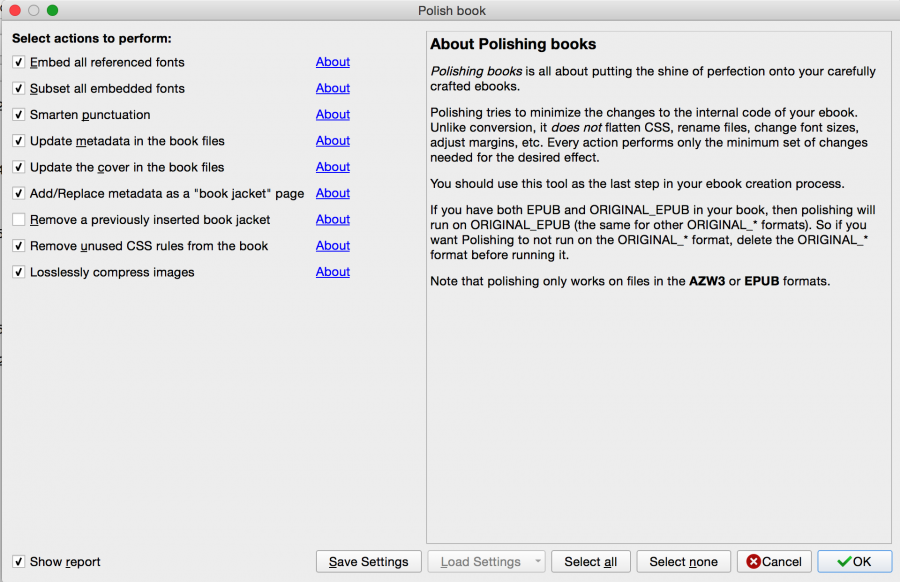Click green maximize button in title bar
Image resolution: width=900 pixels, height=582 pixels.
[52, 11]
